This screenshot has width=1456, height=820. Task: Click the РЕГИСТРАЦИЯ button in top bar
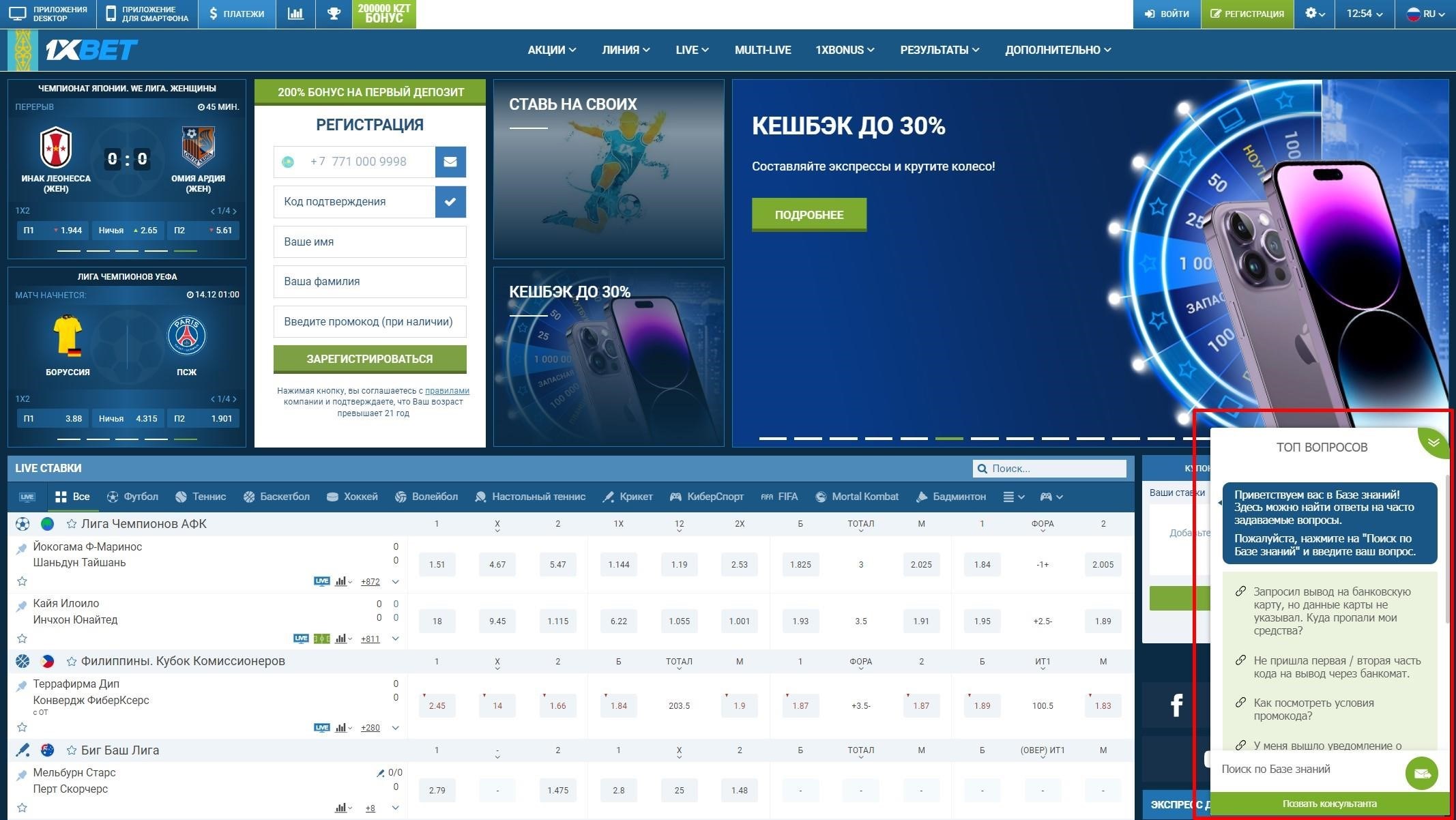point(1247,14)
